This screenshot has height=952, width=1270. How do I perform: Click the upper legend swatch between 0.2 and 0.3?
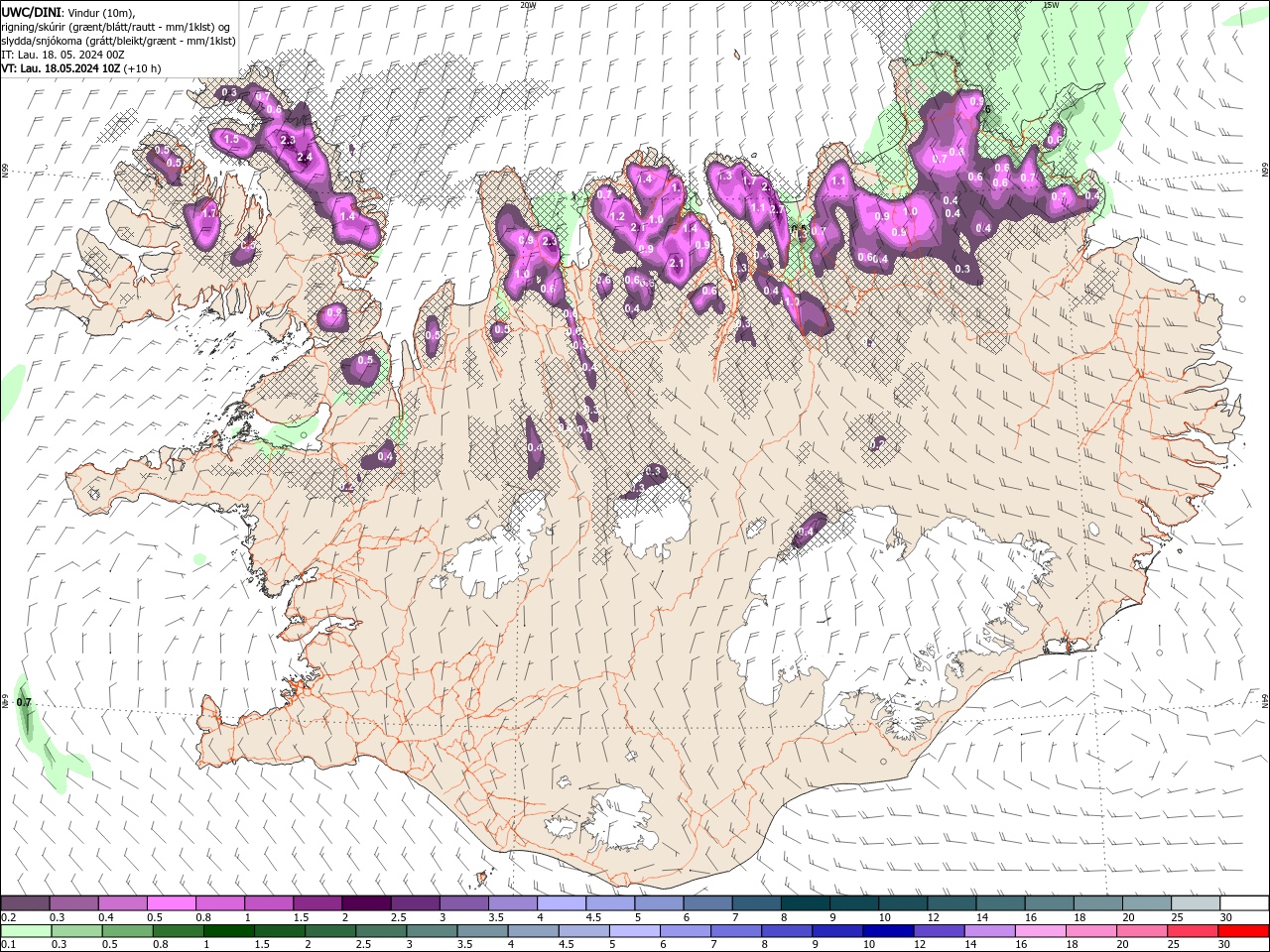click(x=25, y=903)
